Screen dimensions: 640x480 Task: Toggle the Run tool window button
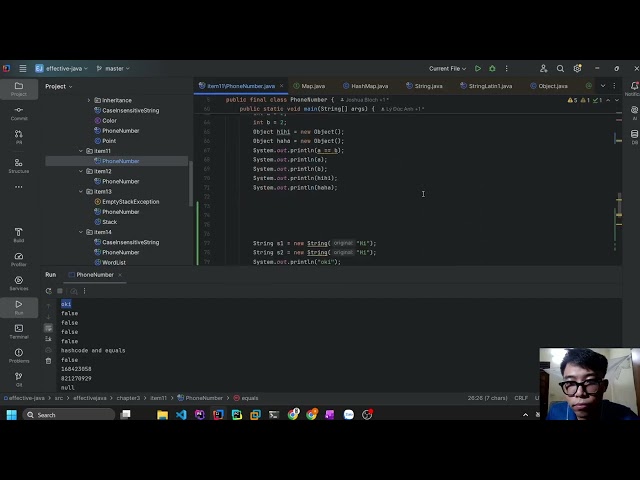19,307
